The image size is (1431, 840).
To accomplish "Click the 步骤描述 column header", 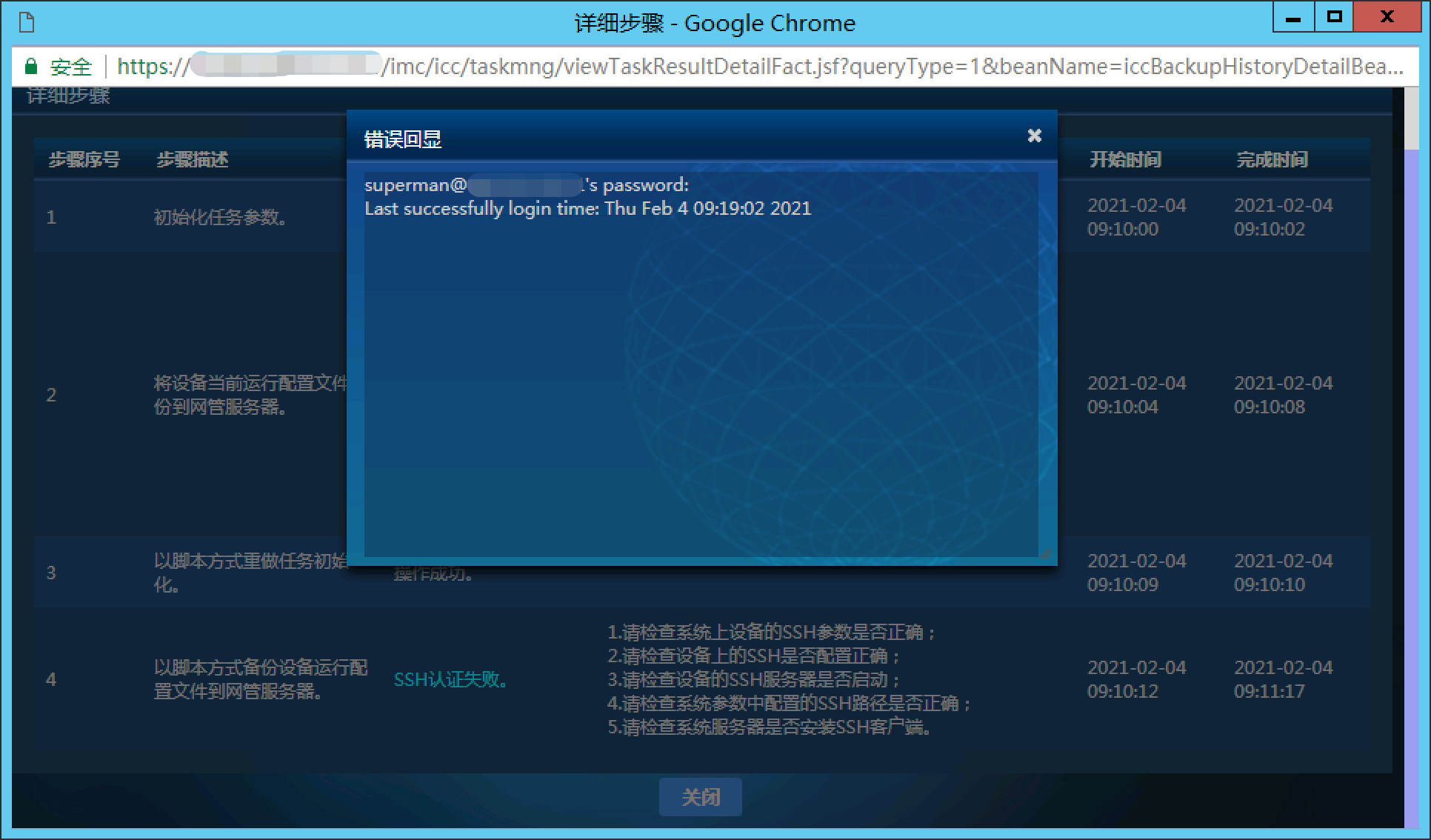I will (x=192, y=159).
